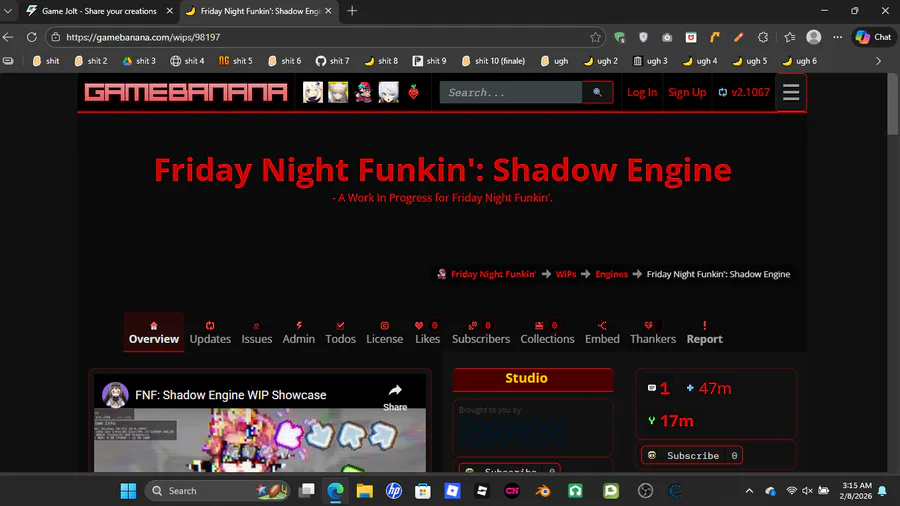The image size is (900, 506).
Task: Close the Game Jolt tab
Action: tap(170, 11)
